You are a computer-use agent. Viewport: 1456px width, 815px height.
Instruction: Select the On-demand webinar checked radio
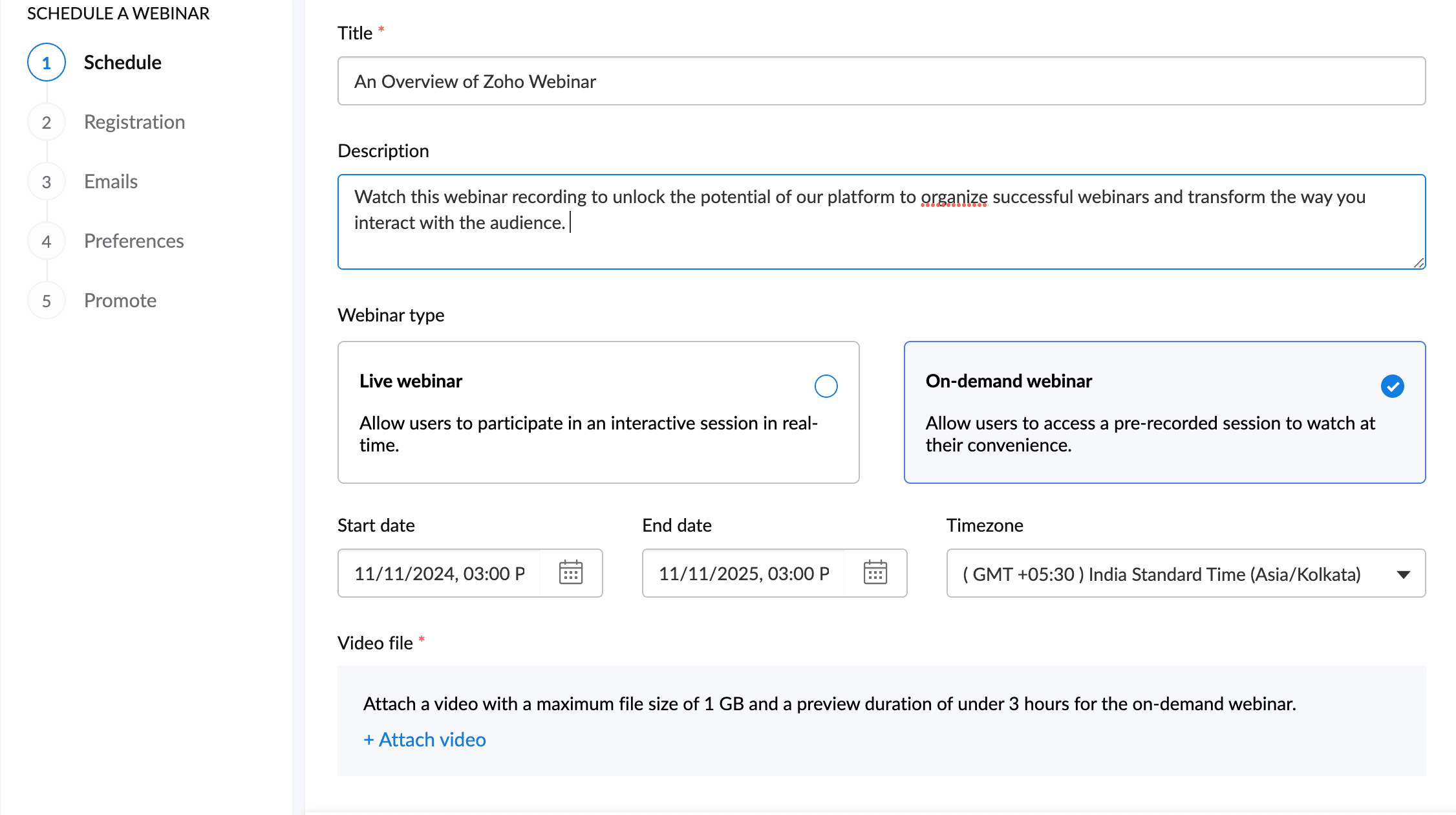[1392, 386]
